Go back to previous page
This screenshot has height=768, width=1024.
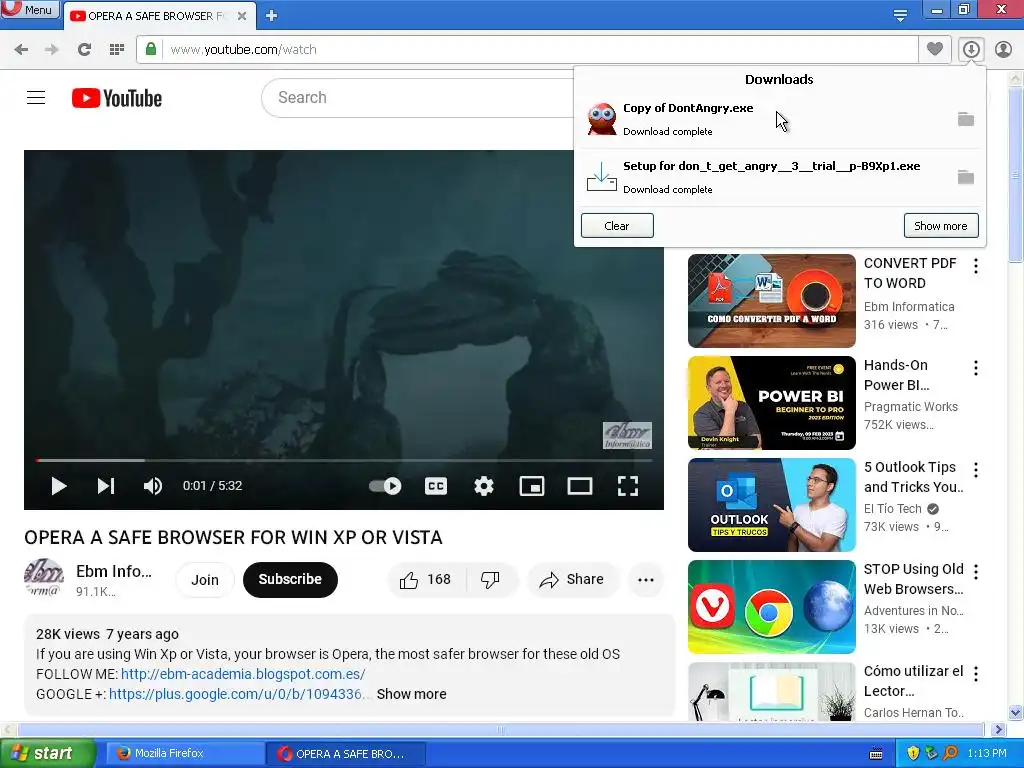(21, 50)
